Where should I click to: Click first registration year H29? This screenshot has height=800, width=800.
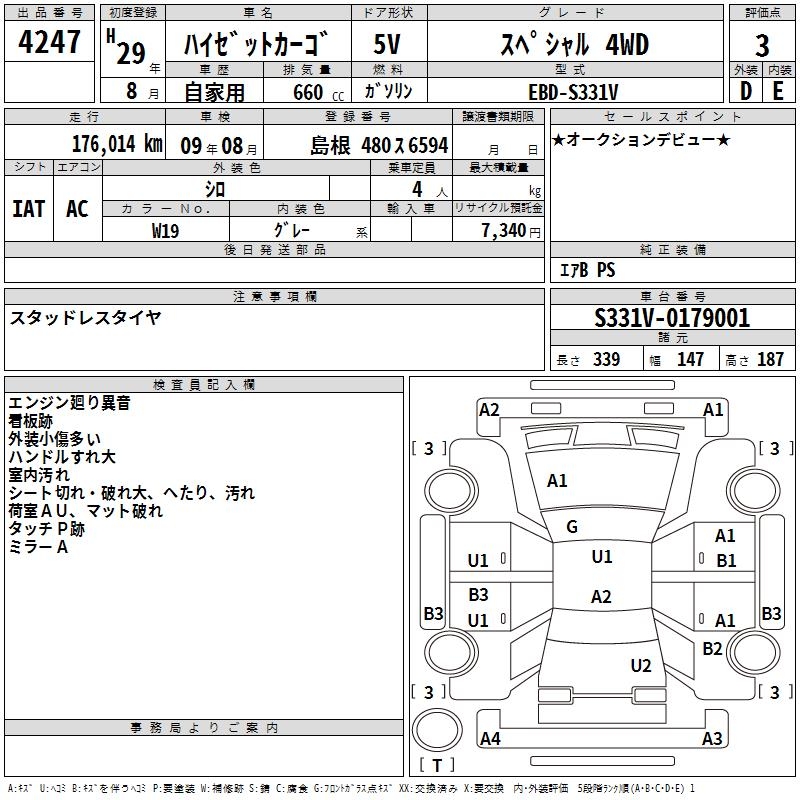(x=126, y=47)
